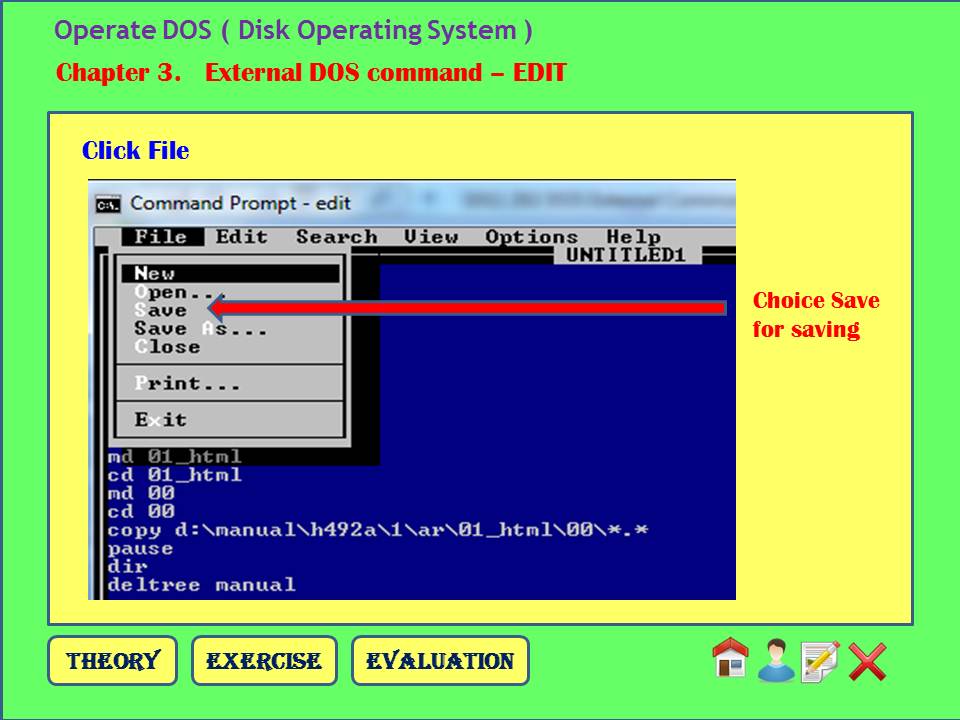The image size is (960, 720).
Task: Open the Search menu
Action: pos(337,236)
